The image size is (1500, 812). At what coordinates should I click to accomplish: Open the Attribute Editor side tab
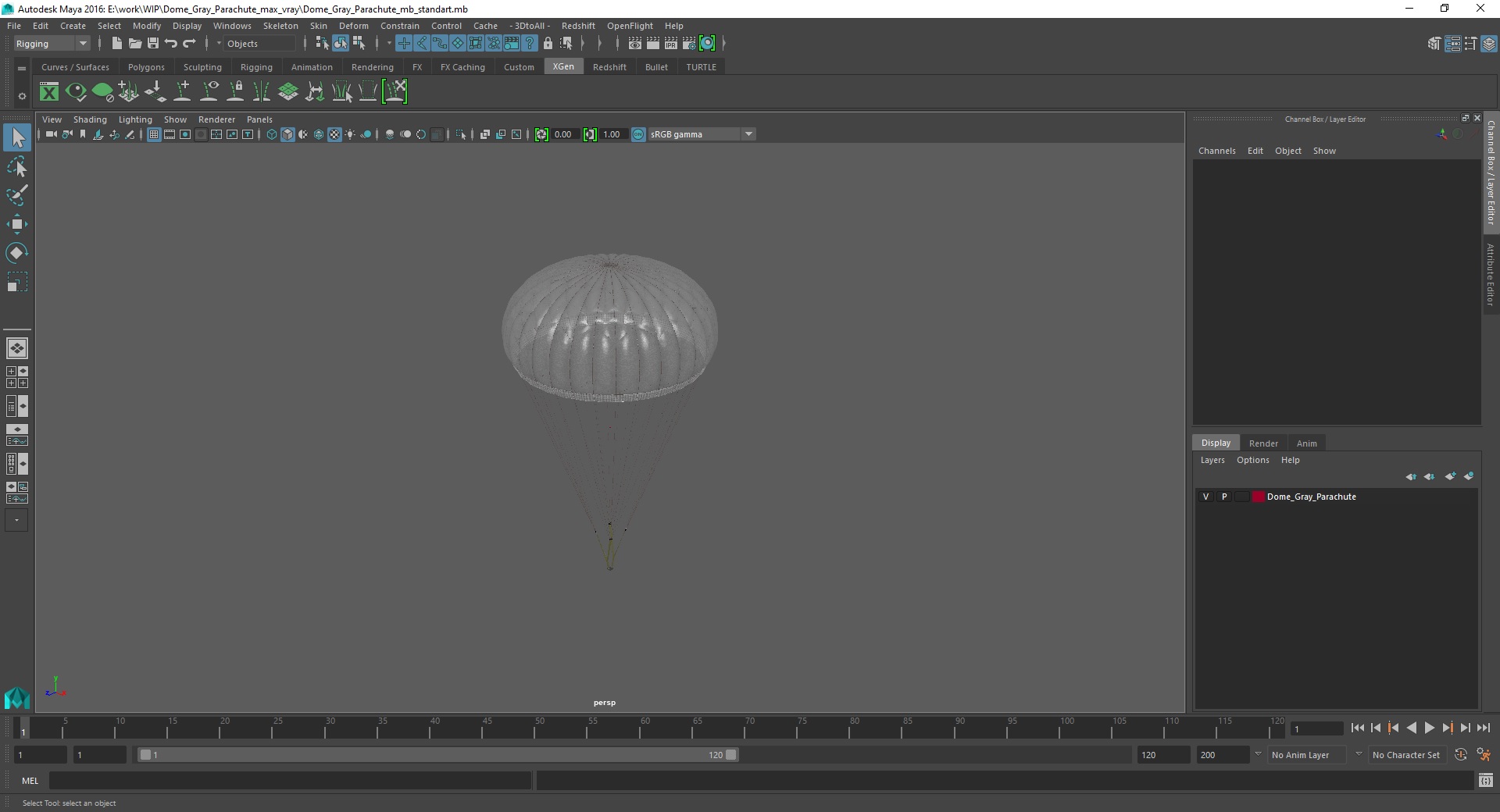(1491, 275)
